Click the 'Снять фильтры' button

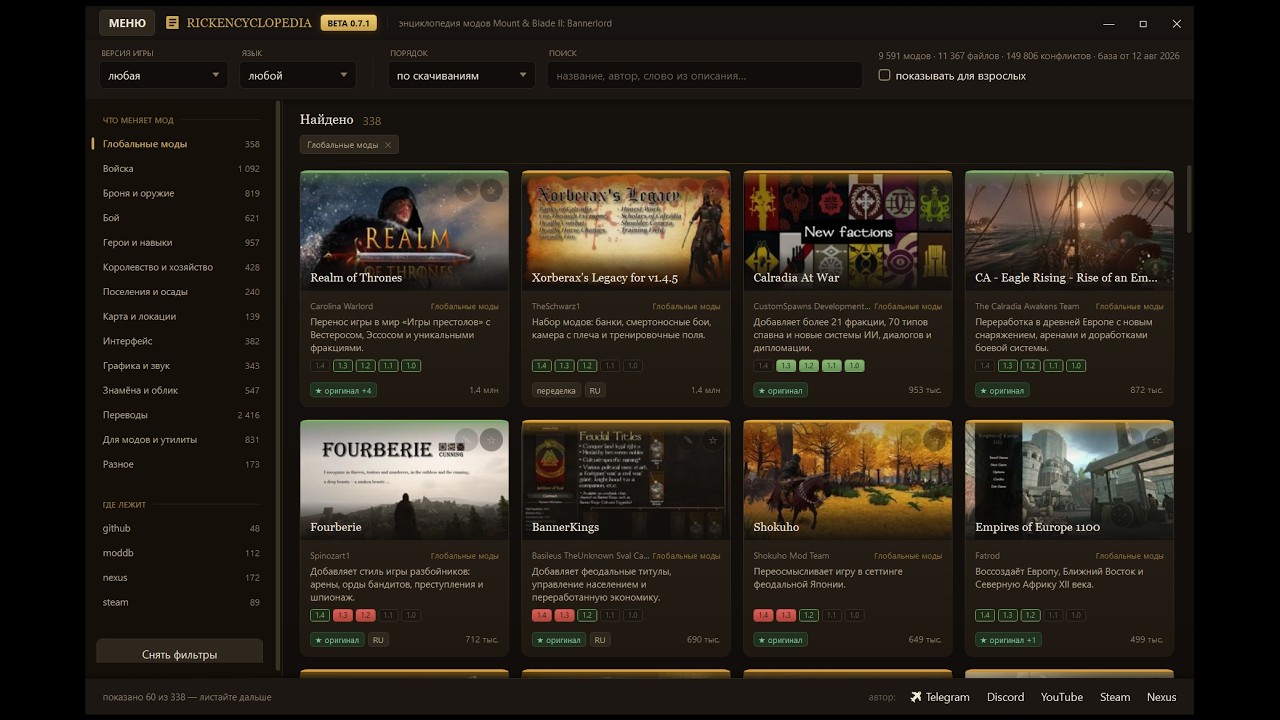pyautogui.click(x=179, y=653)
